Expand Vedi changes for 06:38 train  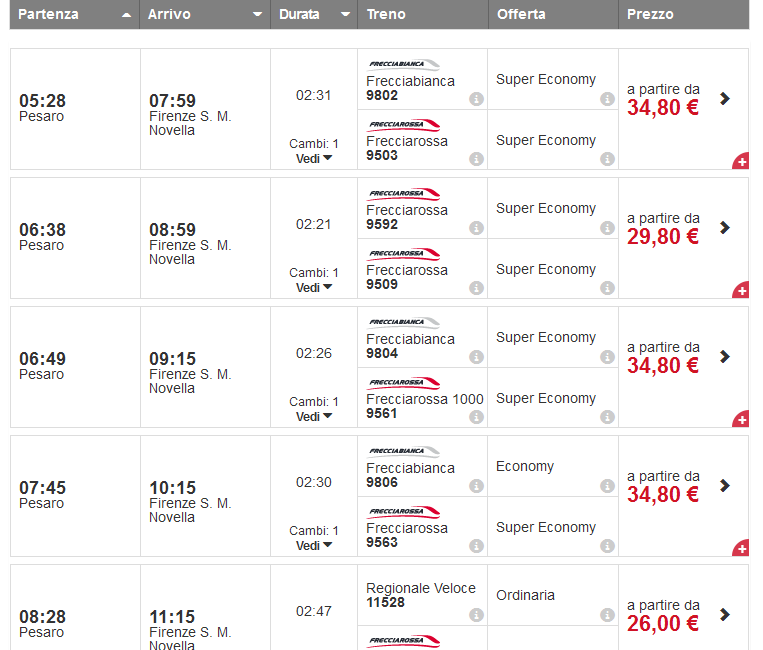314,287
